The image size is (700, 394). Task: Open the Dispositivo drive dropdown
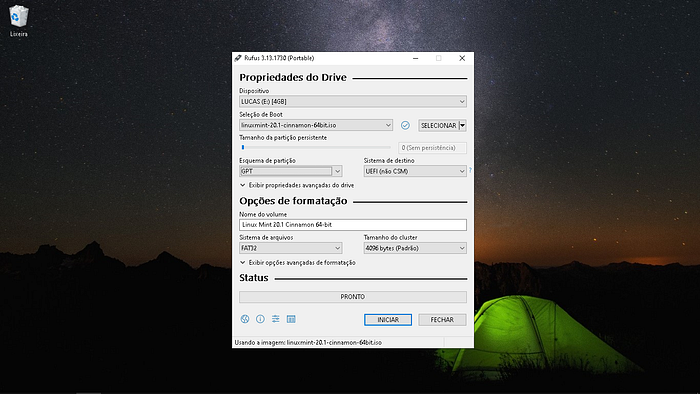coord(353,102)
